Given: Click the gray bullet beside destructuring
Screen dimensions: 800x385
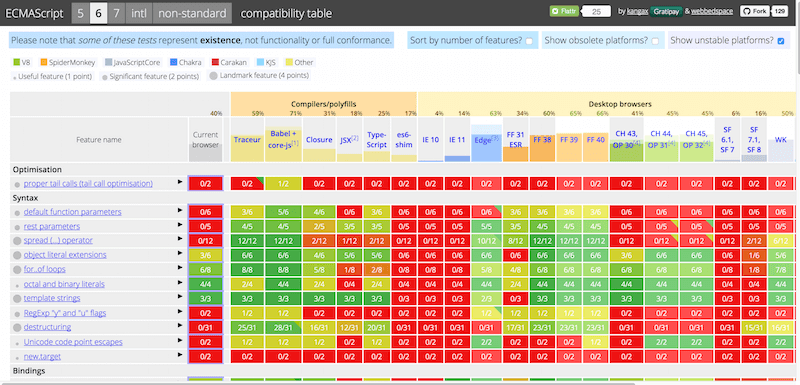Looking at the screenshot, I should (x=17, y=327).
